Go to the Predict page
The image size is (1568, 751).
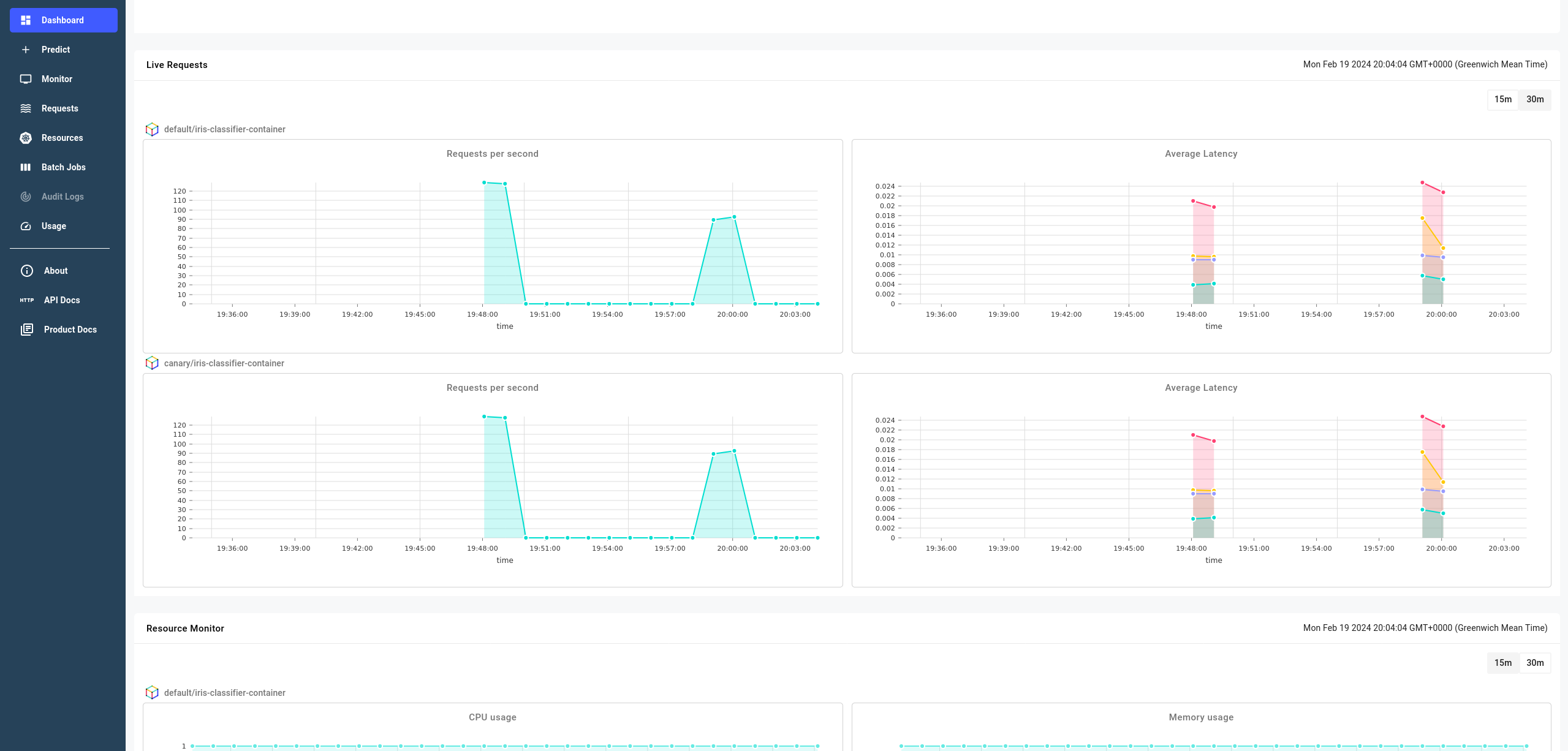pyautogui.click(x=64, y=50)
